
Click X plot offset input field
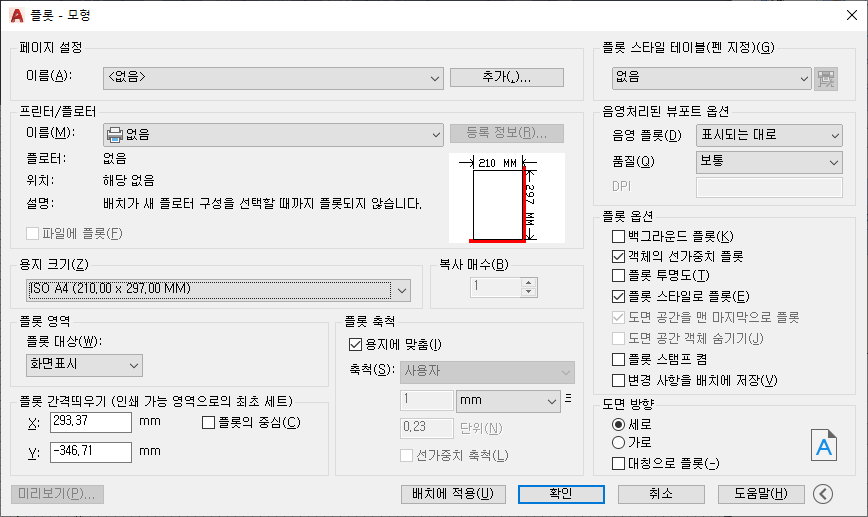[x=91, y=422]
